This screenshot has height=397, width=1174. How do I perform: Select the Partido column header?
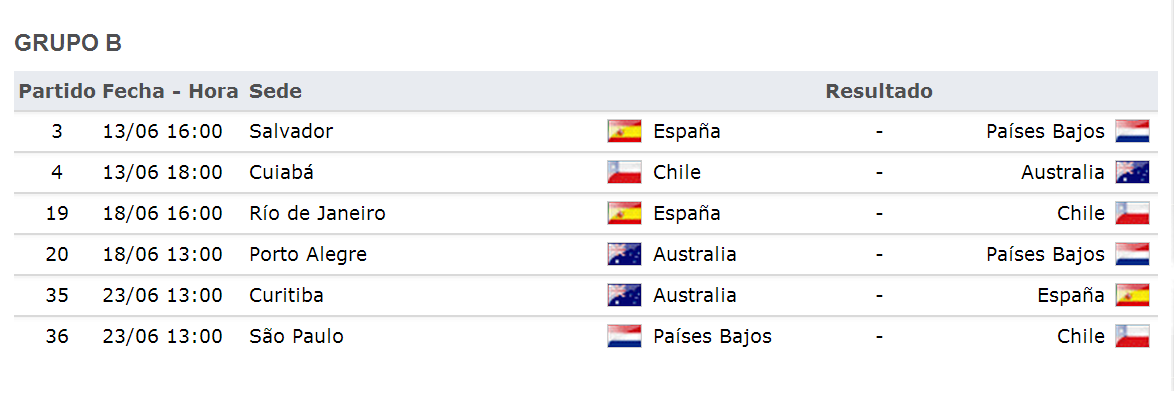[57, 91]
